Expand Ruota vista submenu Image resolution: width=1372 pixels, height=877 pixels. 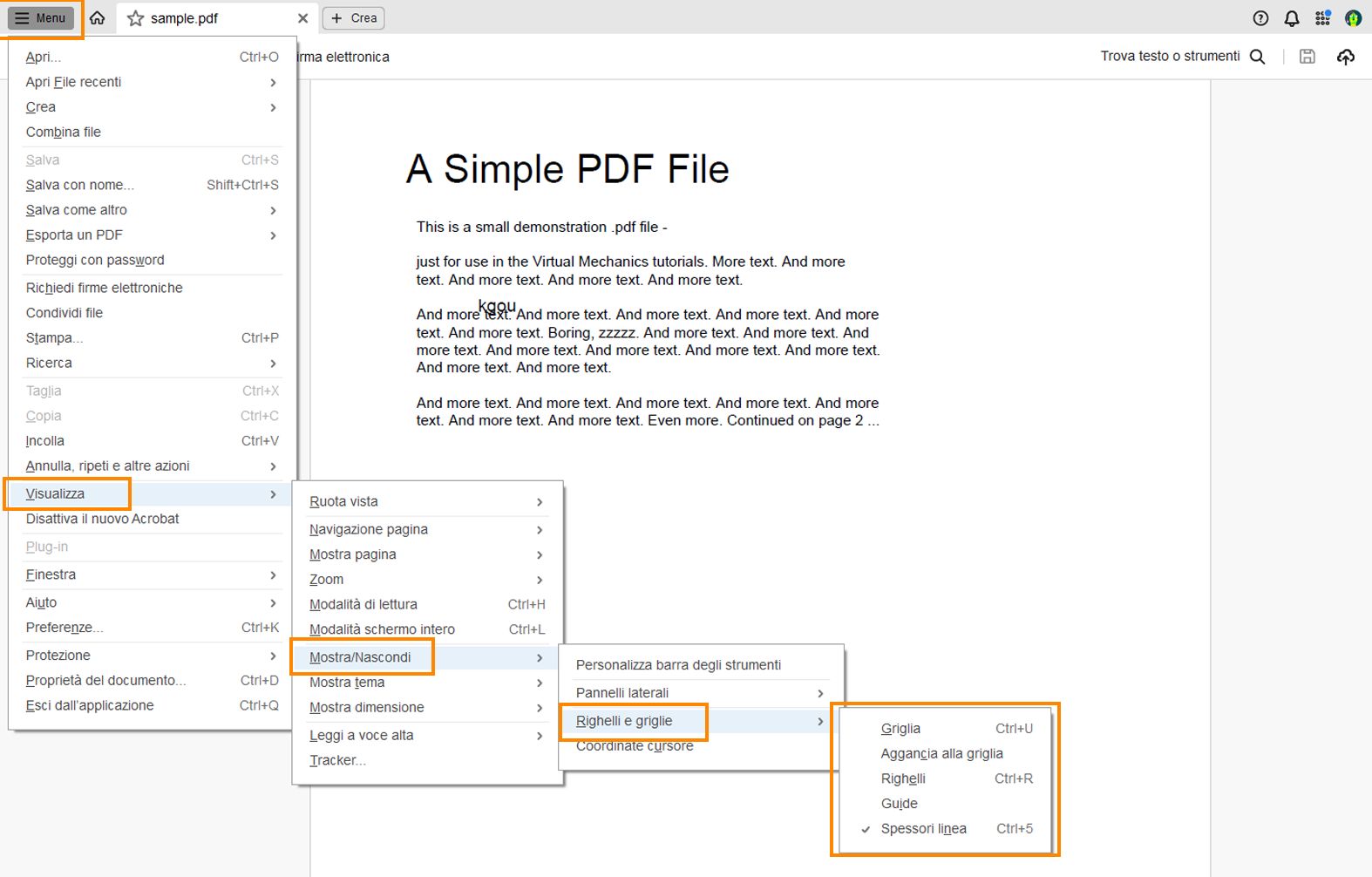point(427,502)
